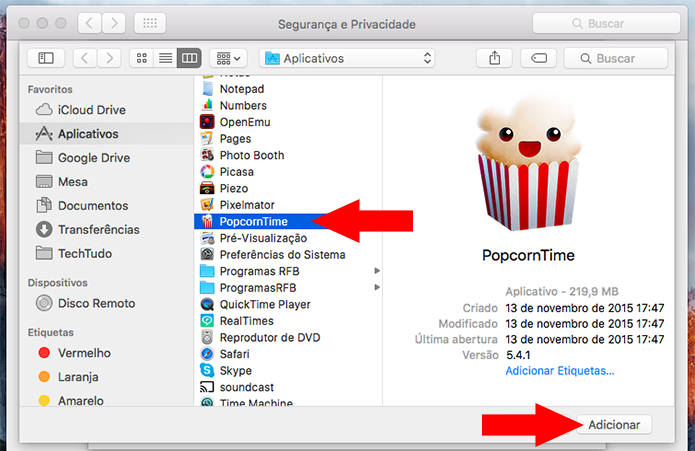
Task: Select Pixelmator in the app list
Action: tap(288, 205)
